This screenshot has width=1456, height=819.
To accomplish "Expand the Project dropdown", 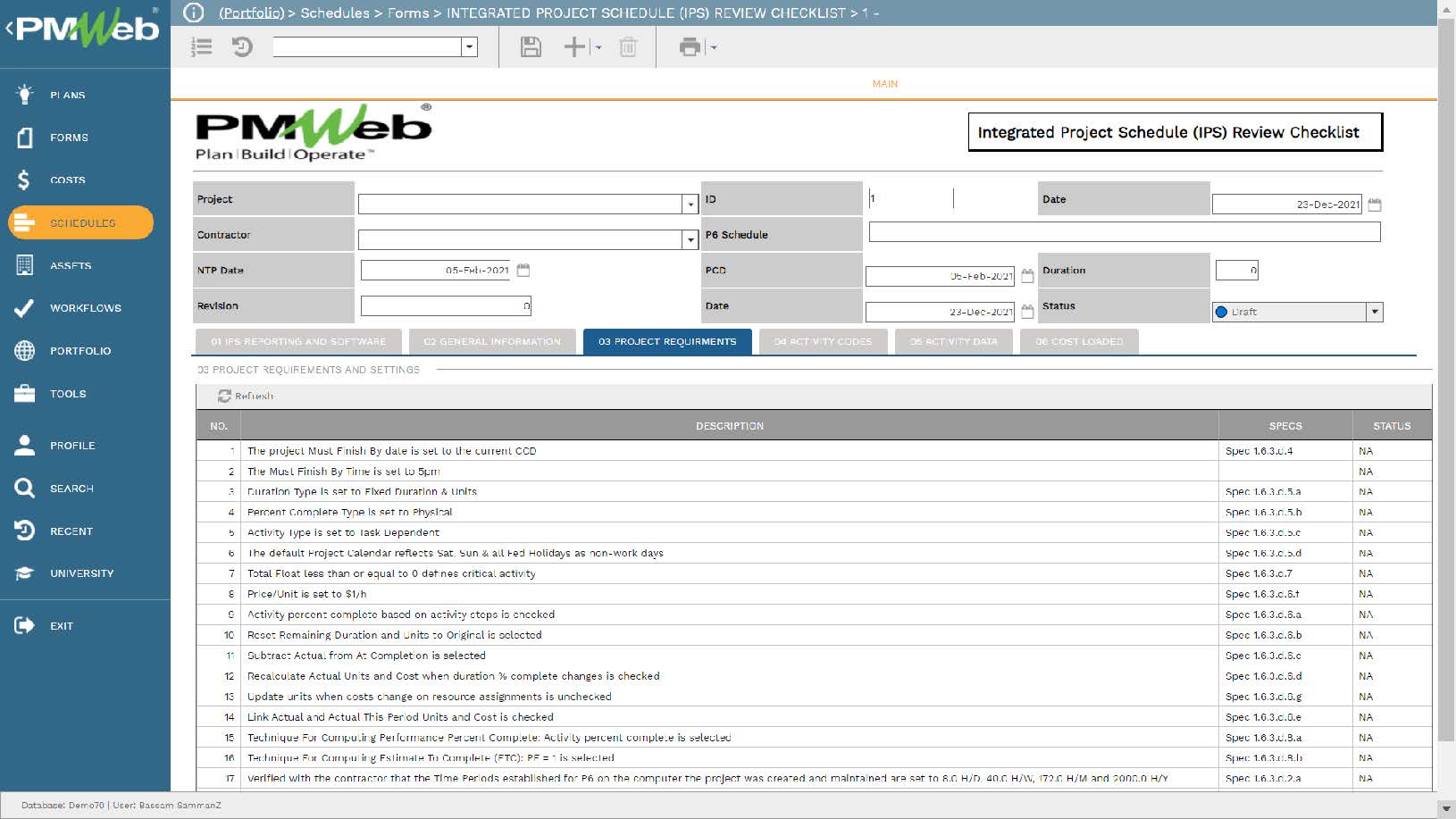I will point(690,205).
